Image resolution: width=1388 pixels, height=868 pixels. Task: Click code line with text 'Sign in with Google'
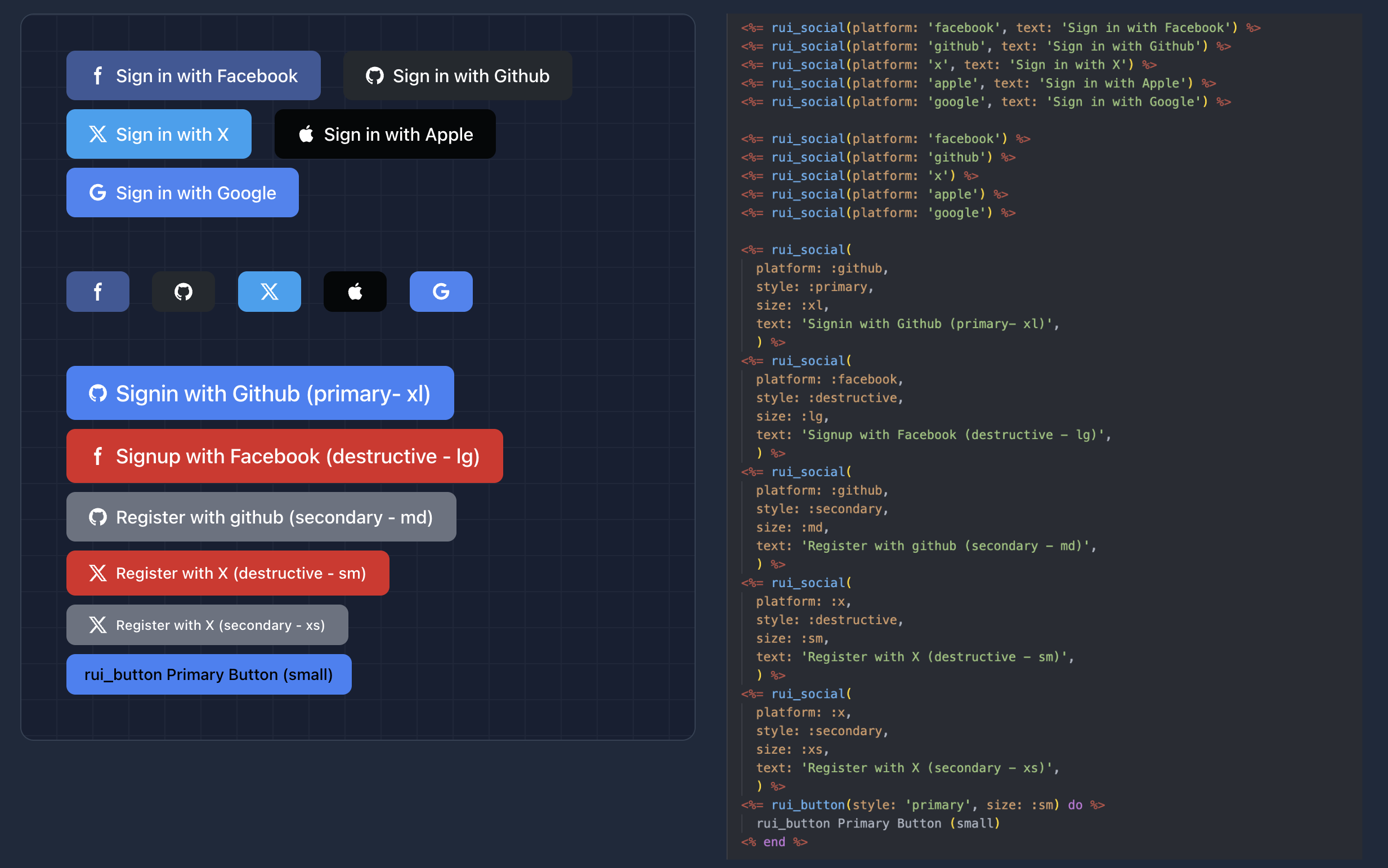coord(986,102)
